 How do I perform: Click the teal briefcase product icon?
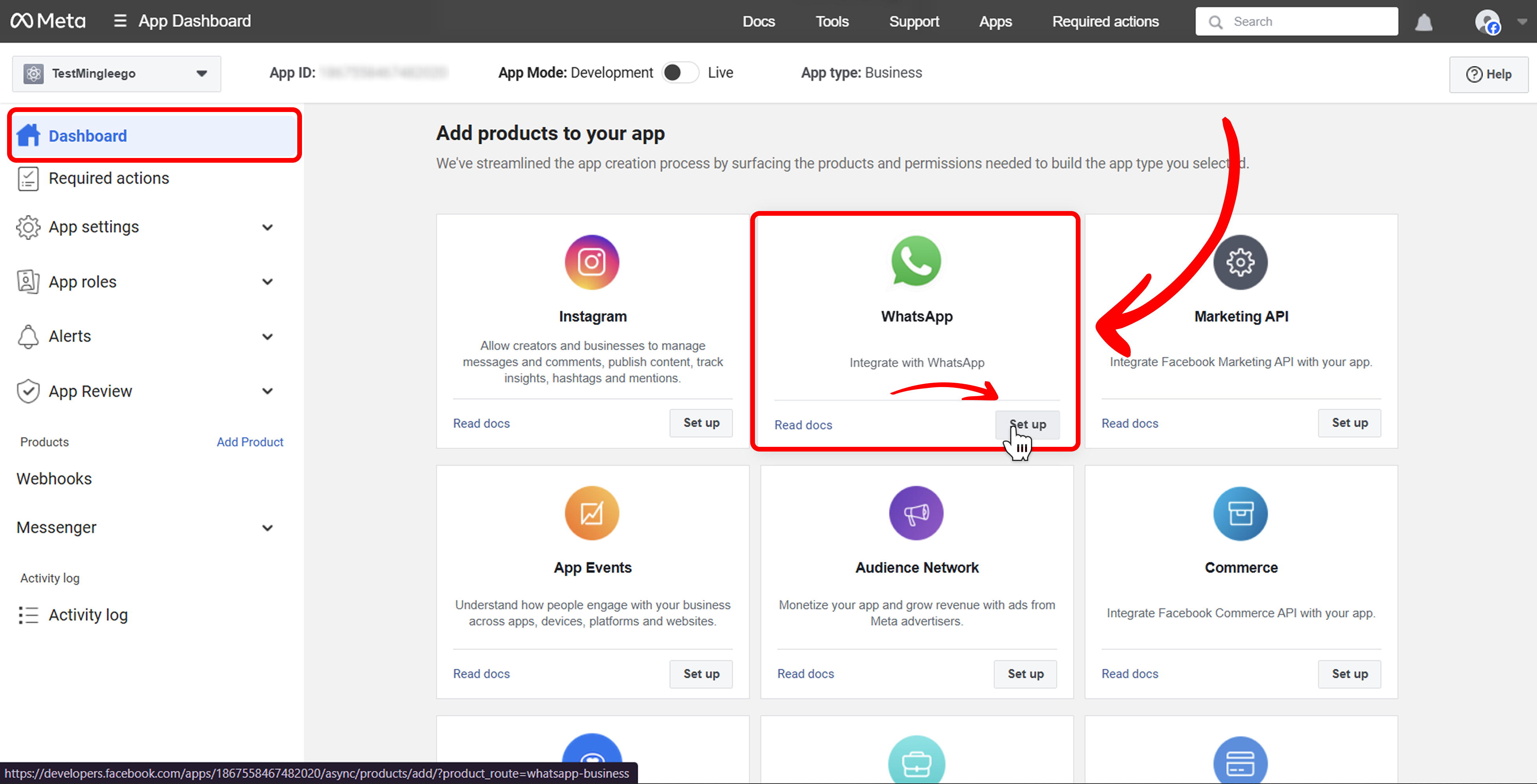(x=916, y=760)
